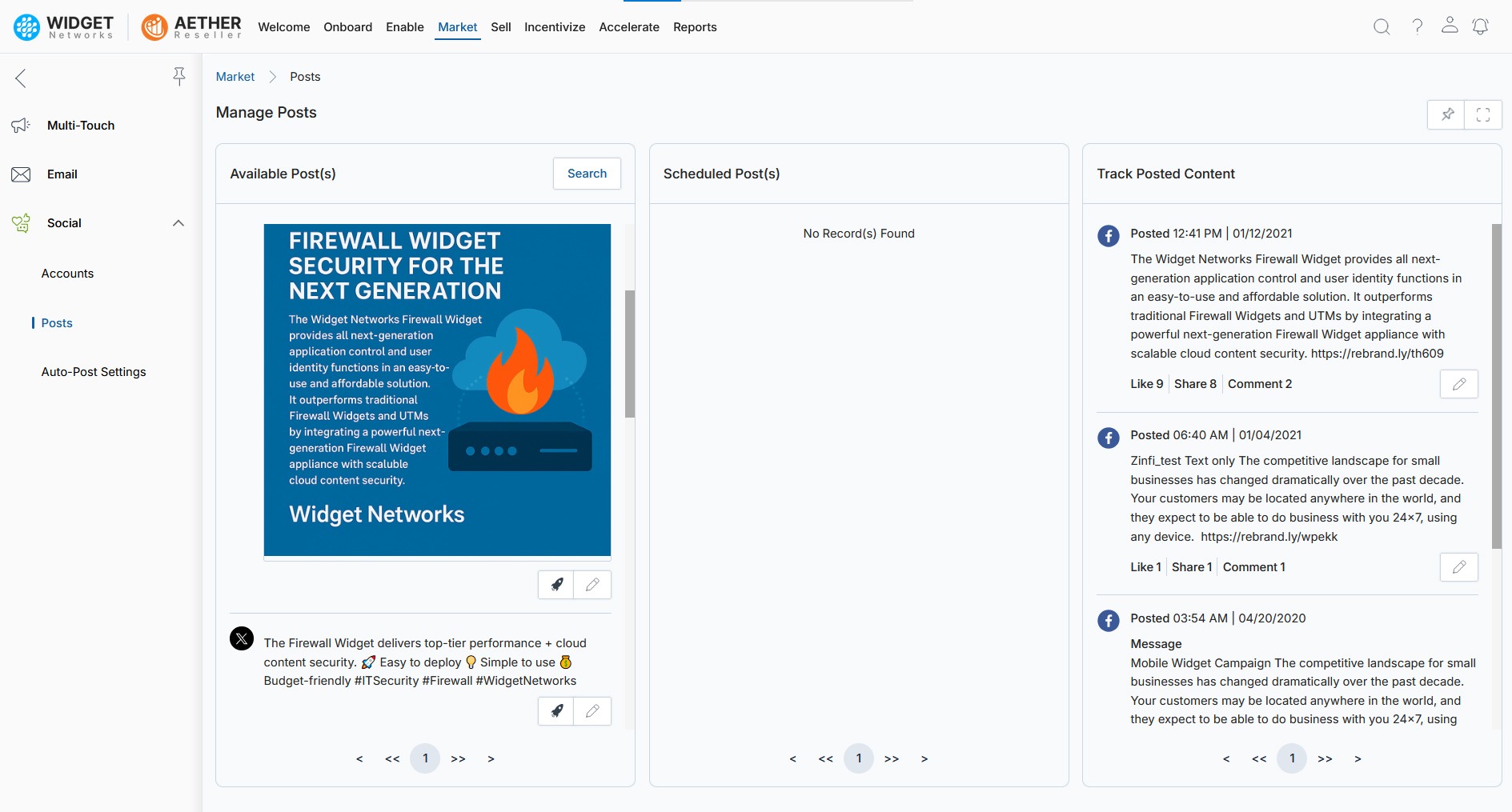Image resolution: width=1512 pixels, height=812 pixels.
Task: Pin the sidebar using the pushpin icon
Action: coord(179,77)
